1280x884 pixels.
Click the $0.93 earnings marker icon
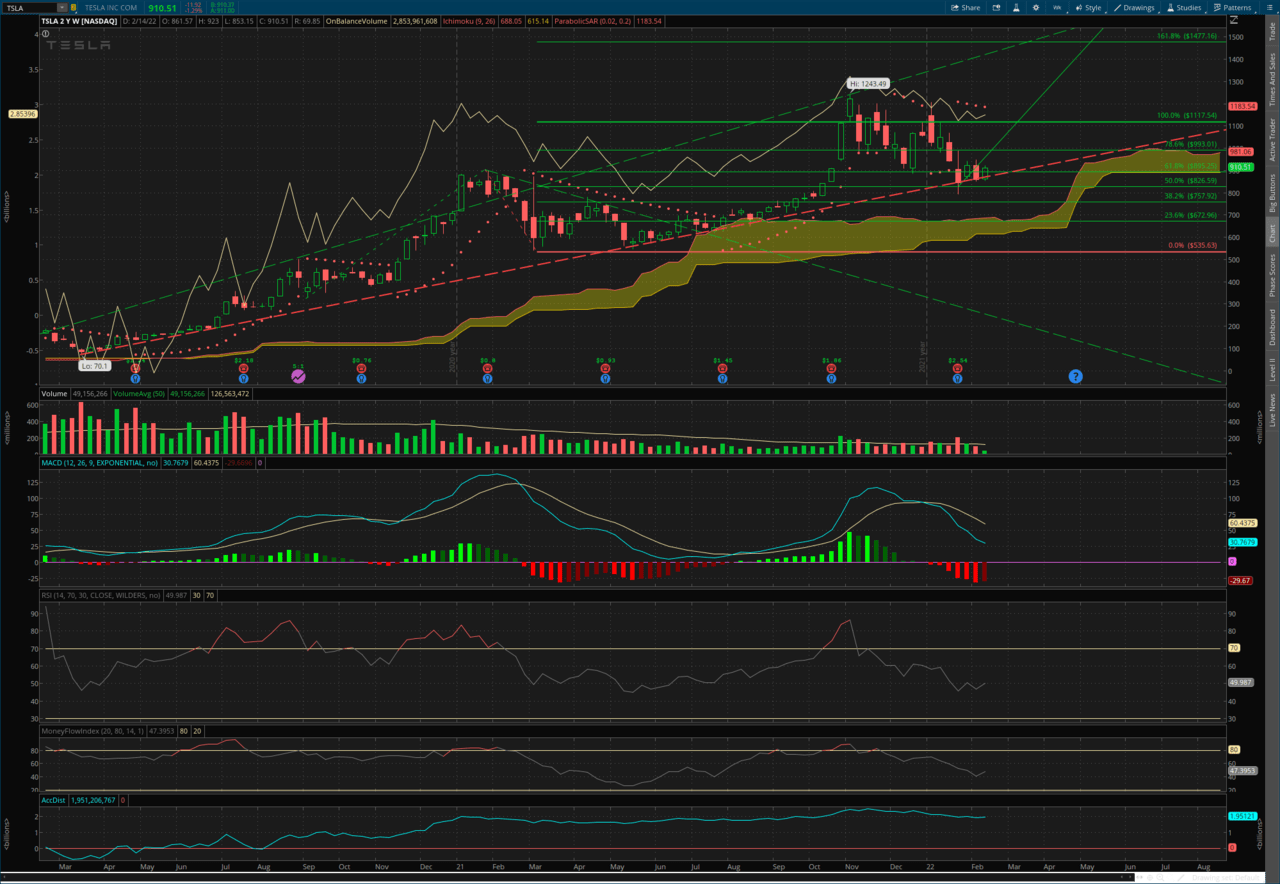point(605,368)
